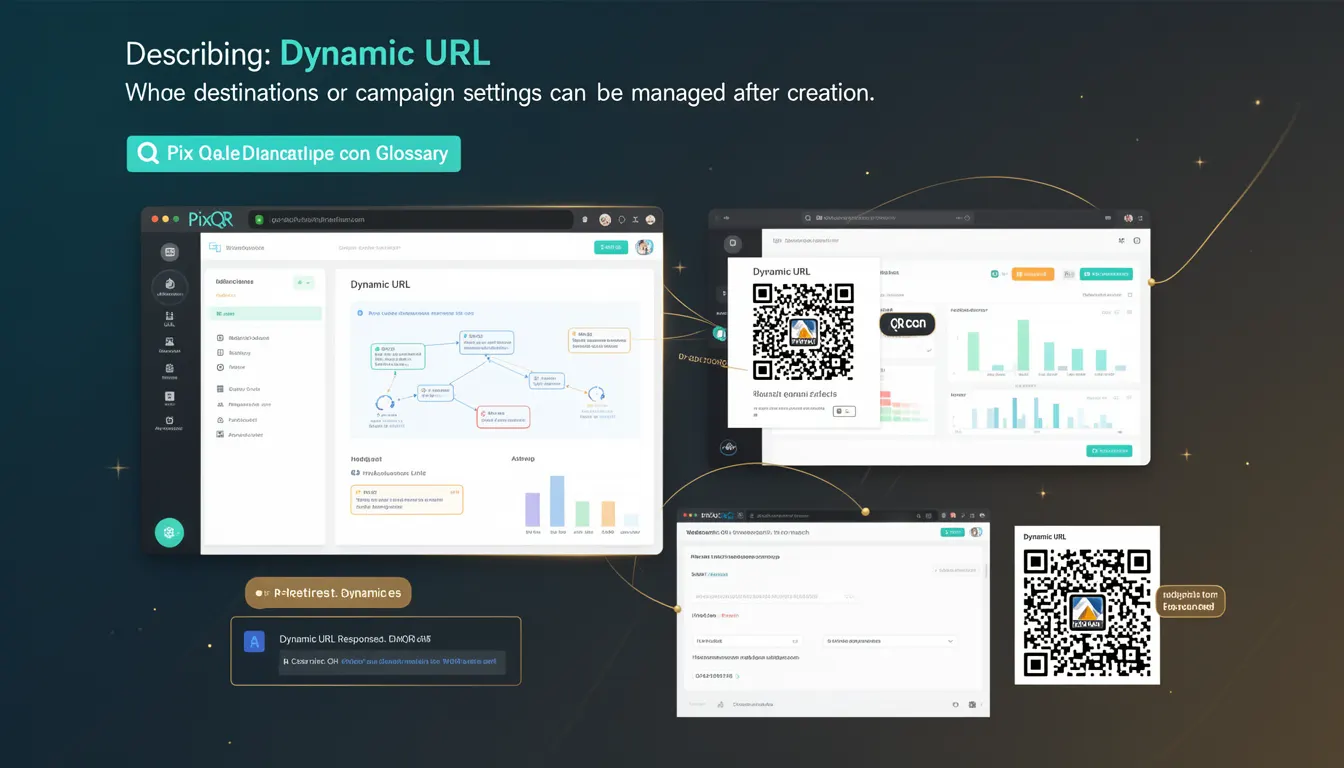Click the search icon in analytics window address bar
The height and width of the screenshot is (768, 1344).
point(808,217)
